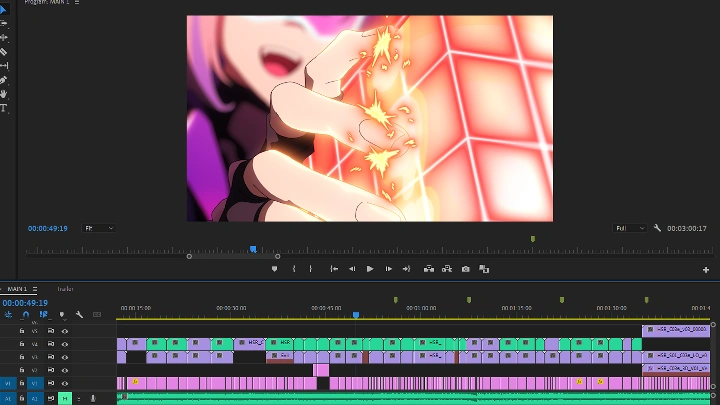Select the pink clip on track V2
Screen dimensions: 720x405
[321, 370]
